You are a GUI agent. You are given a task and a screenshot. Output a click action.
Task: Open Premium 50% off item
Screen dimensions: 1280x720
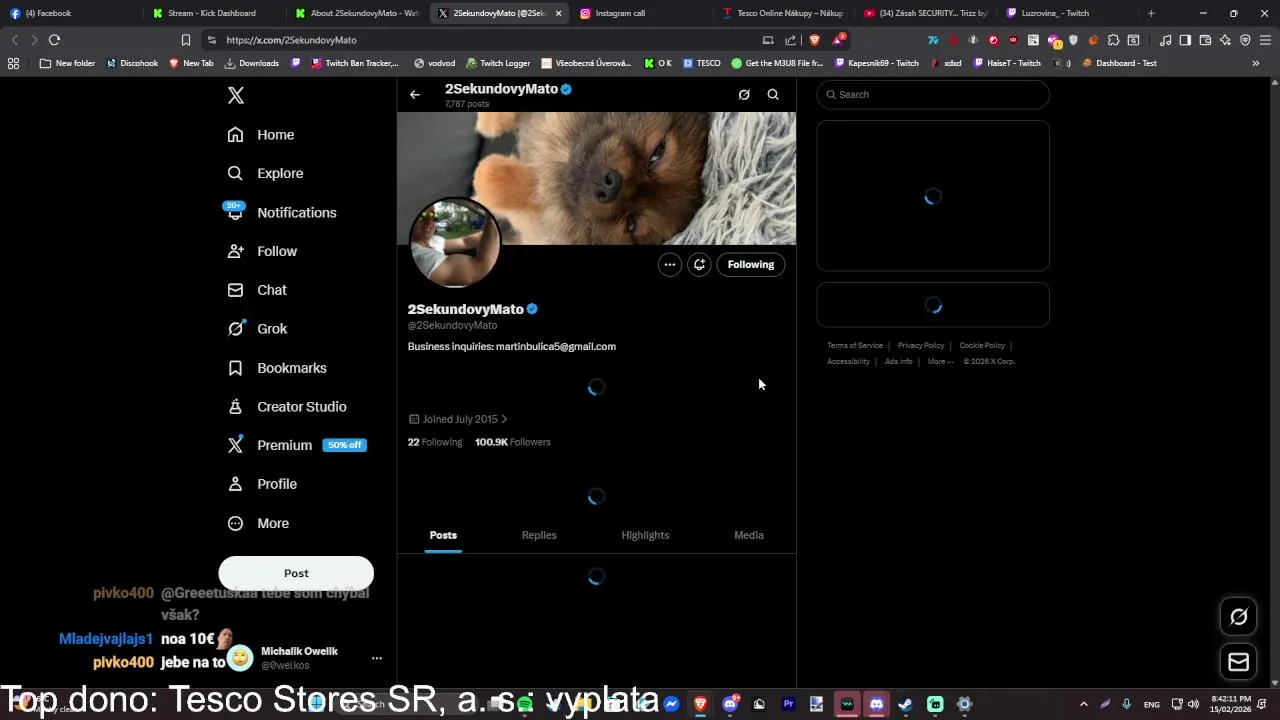297,445
